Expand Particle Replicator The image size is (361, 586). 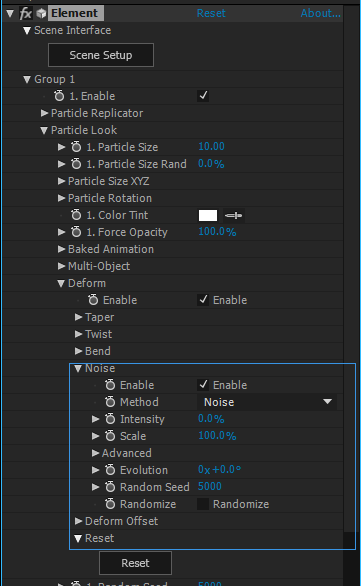pyautogui.click(x=44, y=113)
